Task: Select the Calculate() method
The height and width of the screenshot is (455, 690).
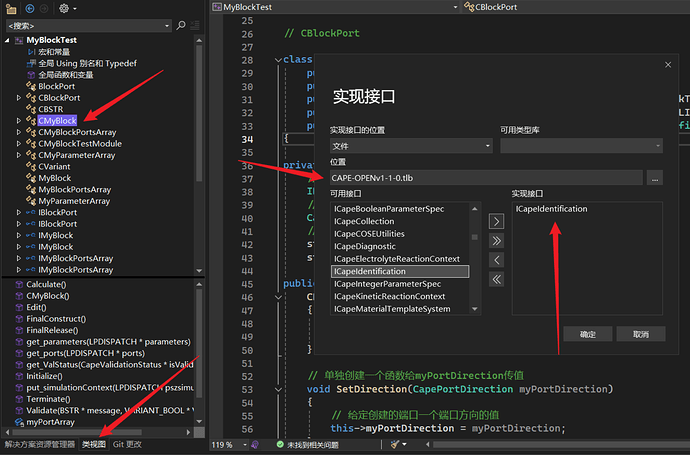Action: [46, 284]
